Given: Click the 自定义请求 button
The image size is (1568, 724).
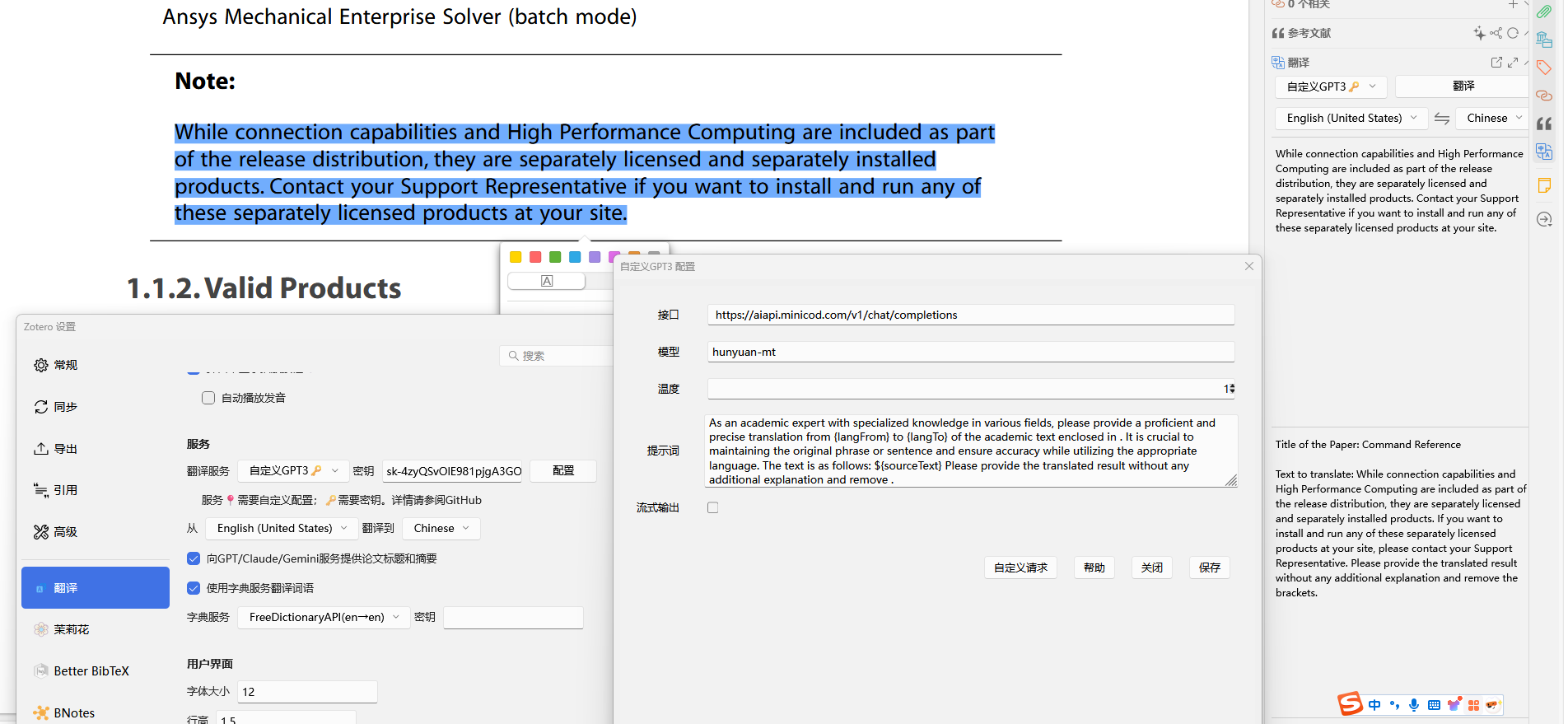Looking at the screenshot, I should click(x=1020, y=568).
